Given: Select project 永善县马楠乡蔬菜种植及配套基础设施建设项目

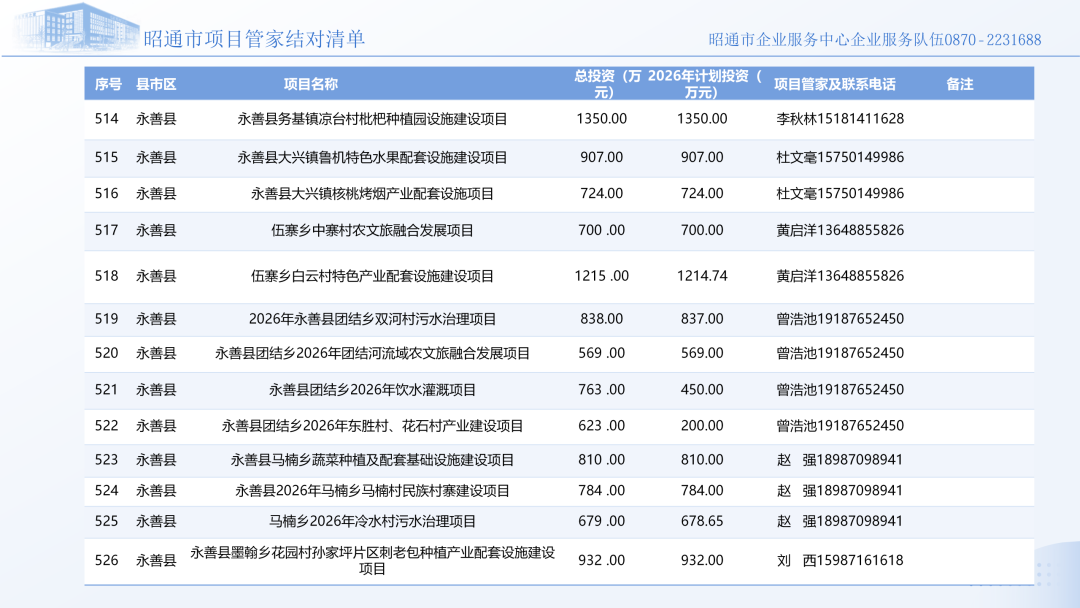Looking at the screenshot, I should tap(373, 460).
